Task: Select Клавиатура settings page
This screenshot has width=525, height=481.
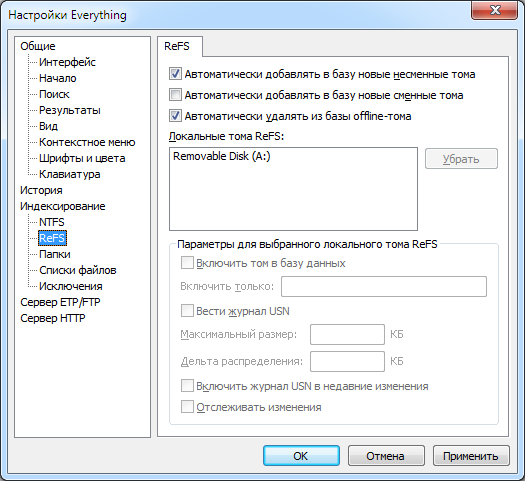Action: point(70,174)
